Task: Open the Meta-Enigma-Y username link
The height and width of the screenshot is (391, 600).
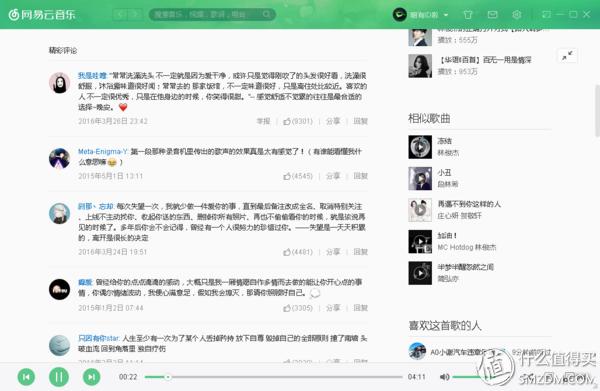Action: [x=103, y=152]
